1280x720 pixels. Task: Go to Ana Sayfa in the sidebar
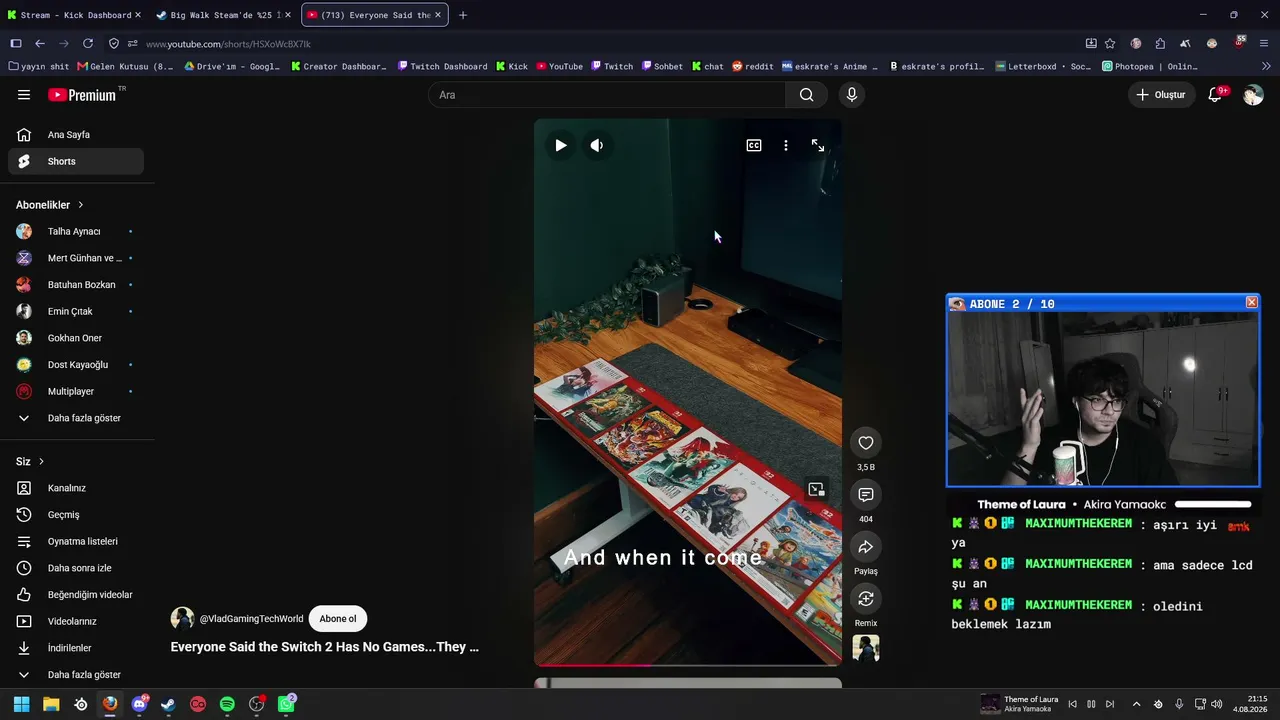(76, 135)
